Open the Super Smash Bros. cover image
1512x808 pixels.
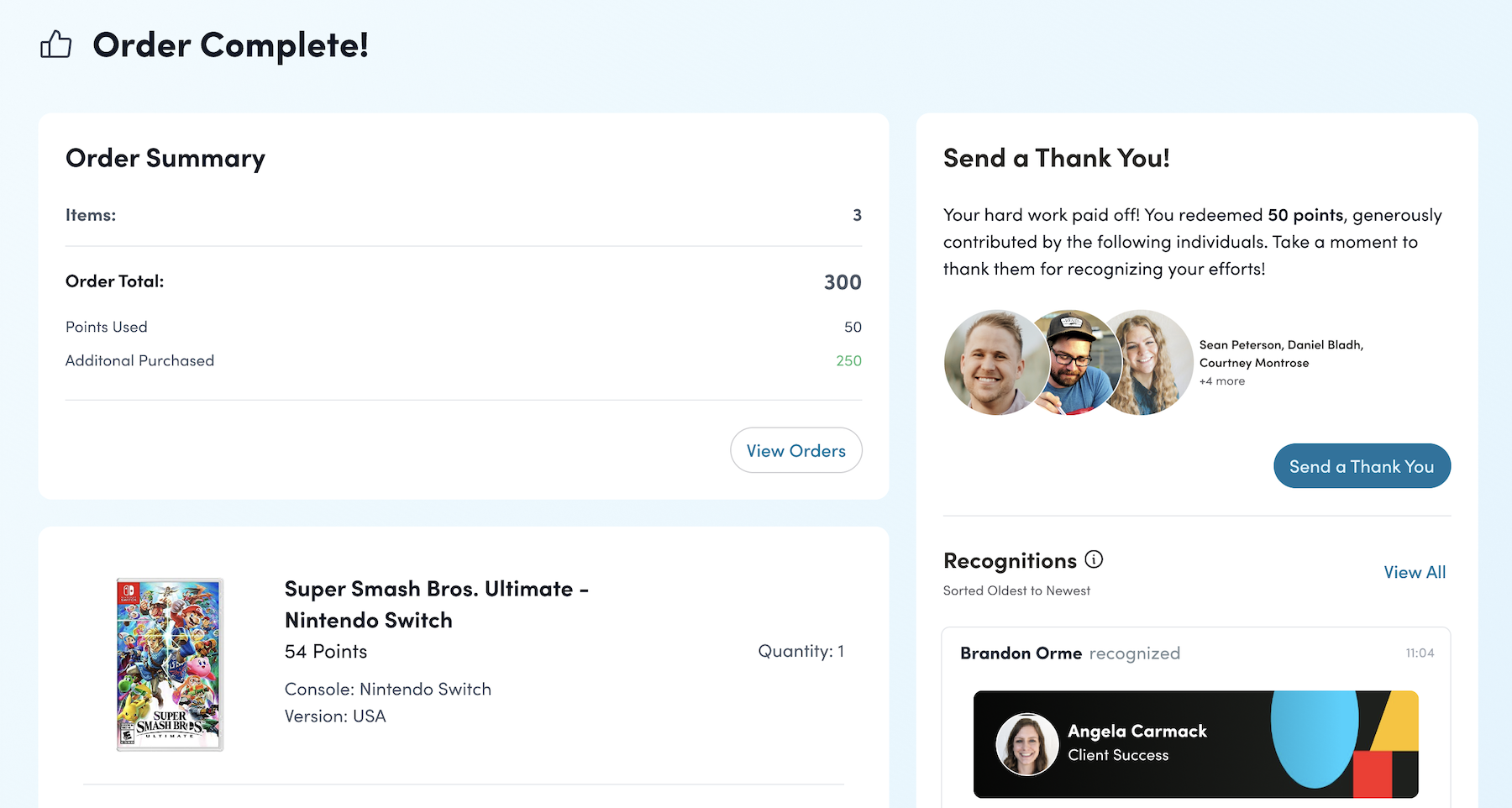point(170,664)
